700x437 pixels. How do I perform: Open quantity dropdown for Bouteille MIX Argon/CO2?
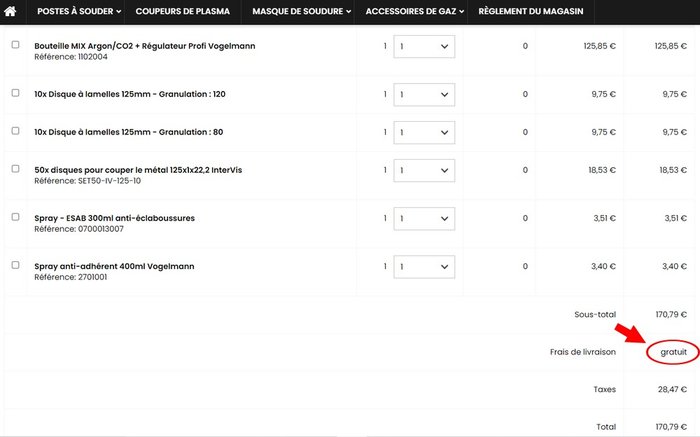pos(423,46)
